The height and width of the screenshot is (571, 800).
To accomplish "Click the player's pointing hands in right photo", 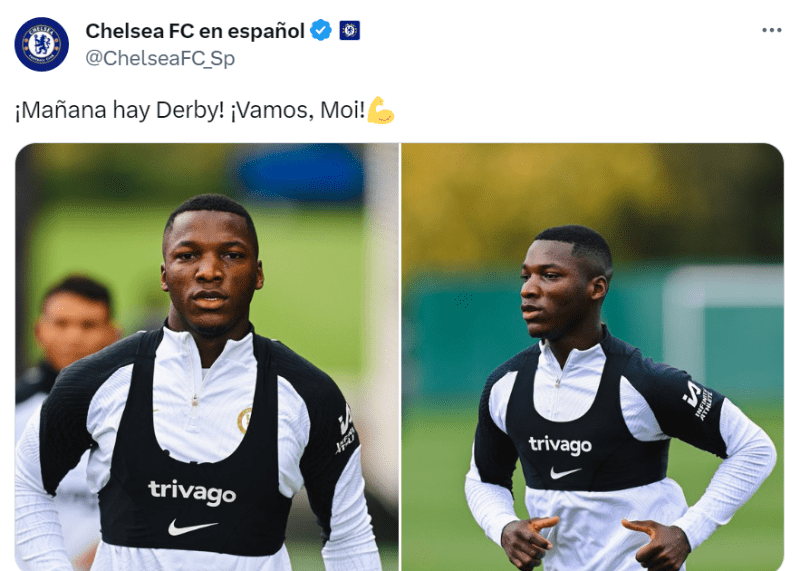I will click(x=590, y=535).
